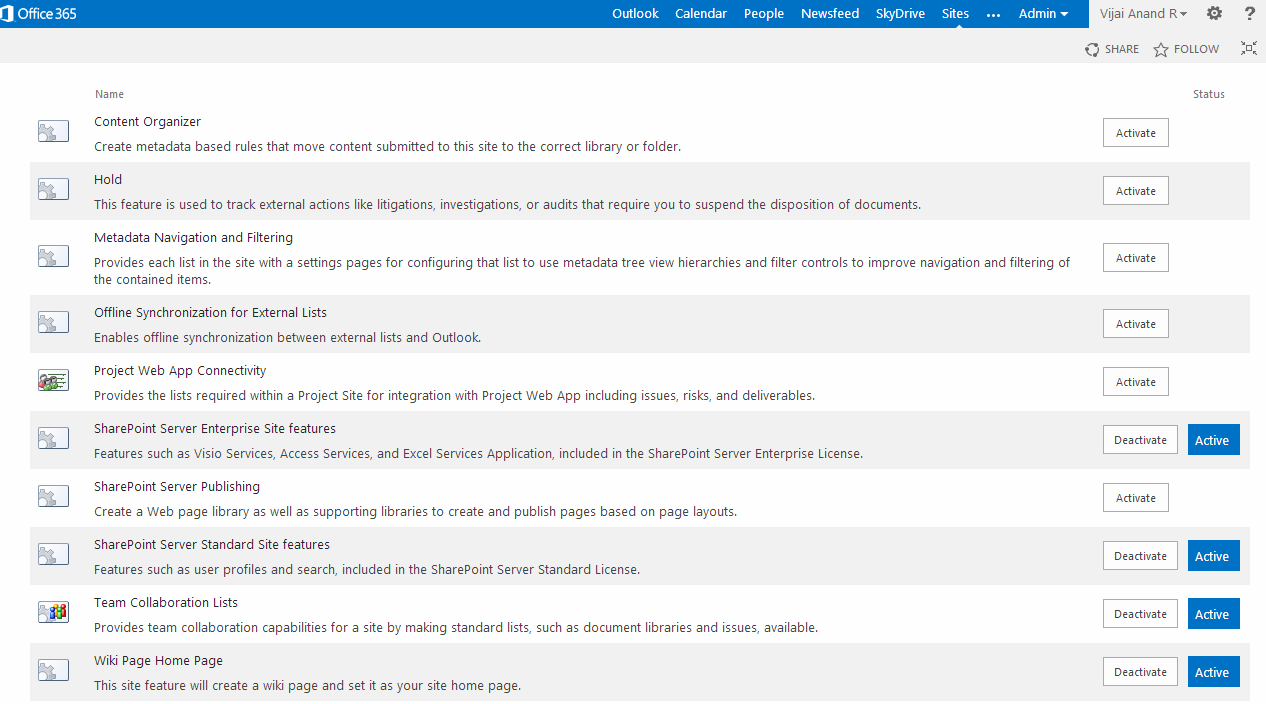Image resolution: width=1266 pixels, height=704 pixels.
Task: Deactivate the Wiki Page Home Page feature
Action: (x=1140, y=672)
